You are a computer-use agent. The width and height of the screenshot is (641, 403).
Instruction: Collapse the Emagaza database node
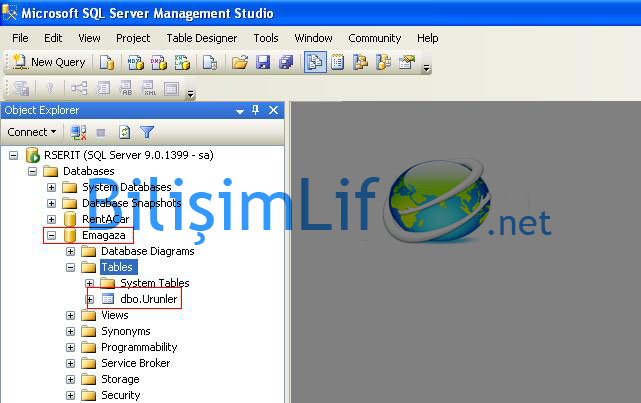[x=51, y=235]
